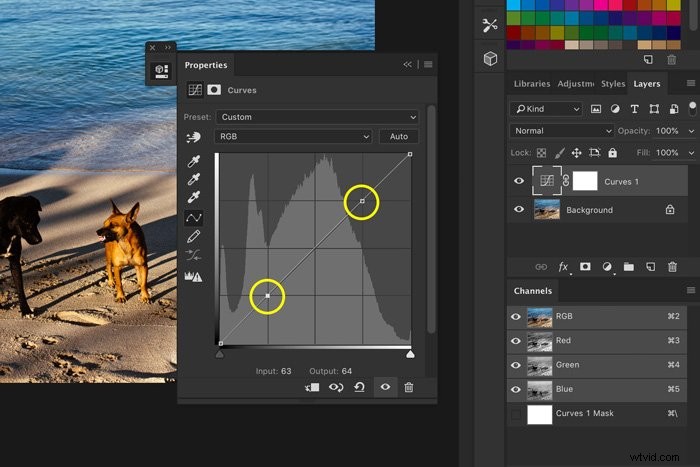
Task: Switch to the Libraries tab
Action: [532, 84]
